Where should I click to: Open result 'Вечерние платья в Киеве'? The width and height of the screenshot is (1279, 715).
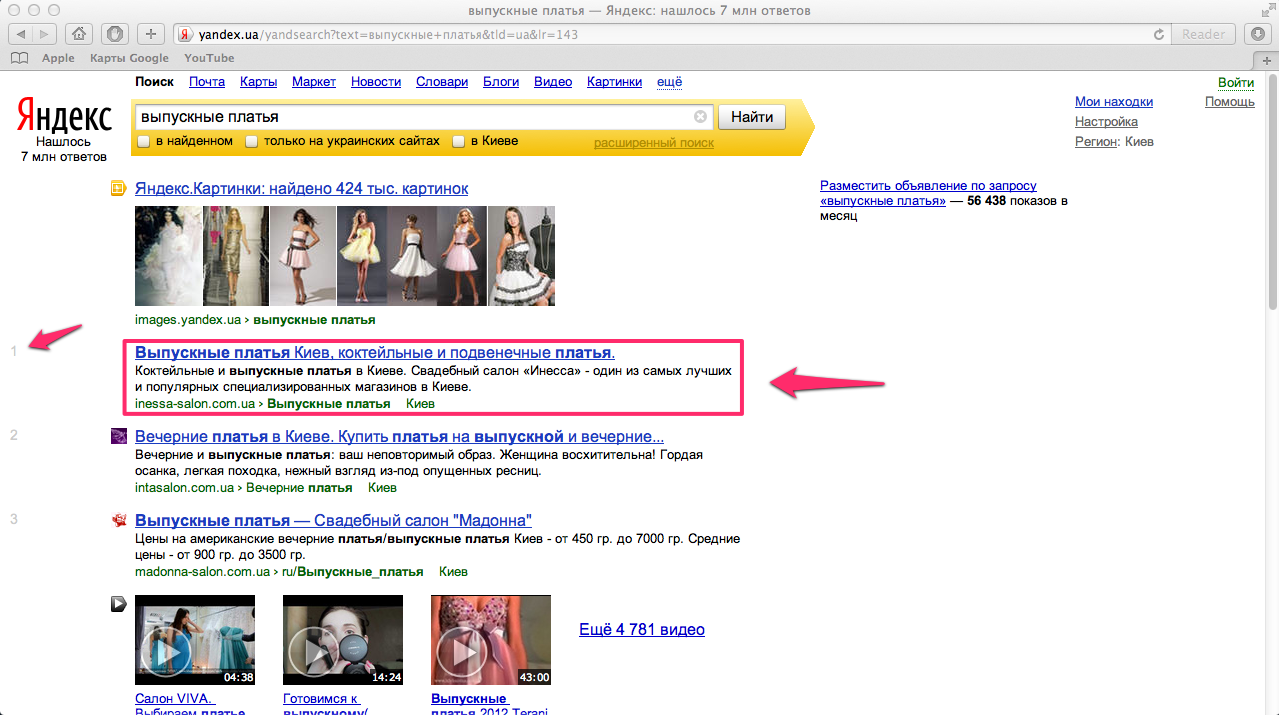coord(399,437)
